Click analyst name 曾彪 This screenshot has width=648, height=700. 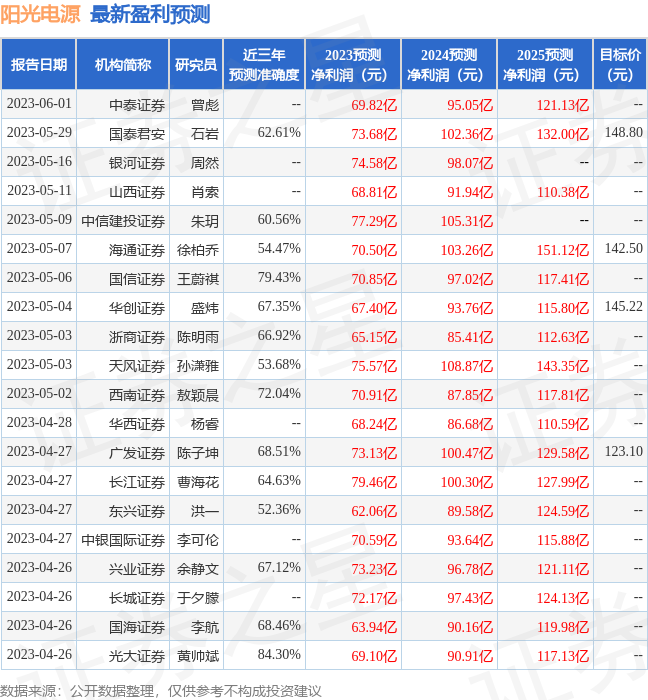coord(205,105)
